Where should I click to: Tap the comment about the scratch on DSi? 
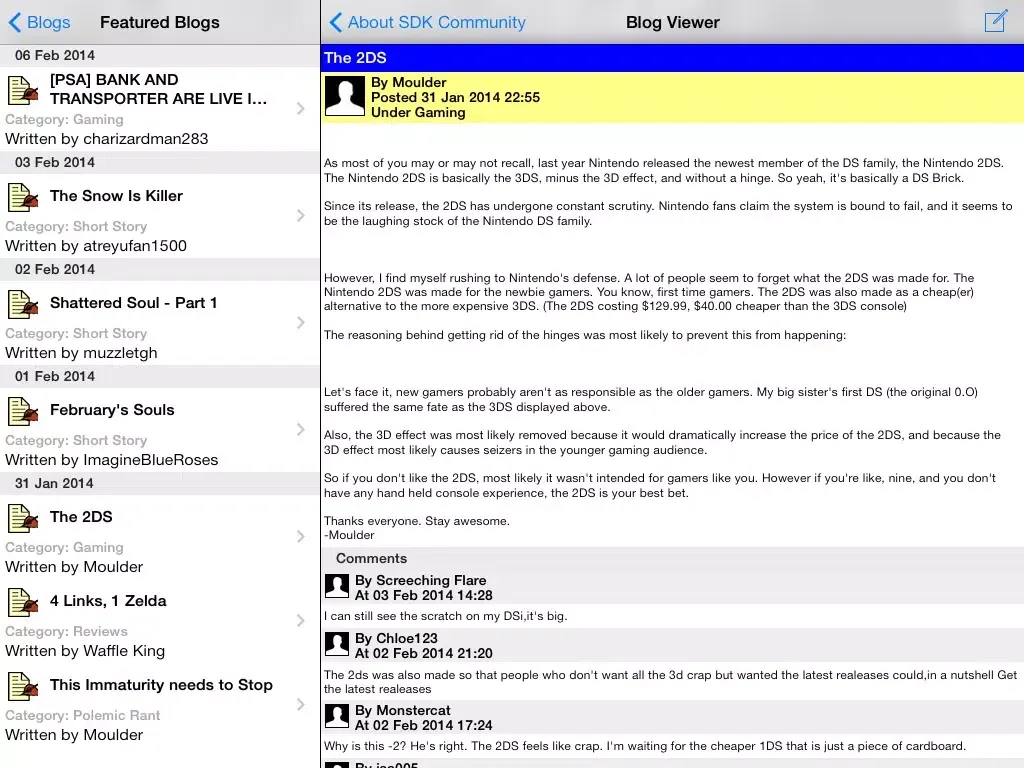tap(445, 616)
